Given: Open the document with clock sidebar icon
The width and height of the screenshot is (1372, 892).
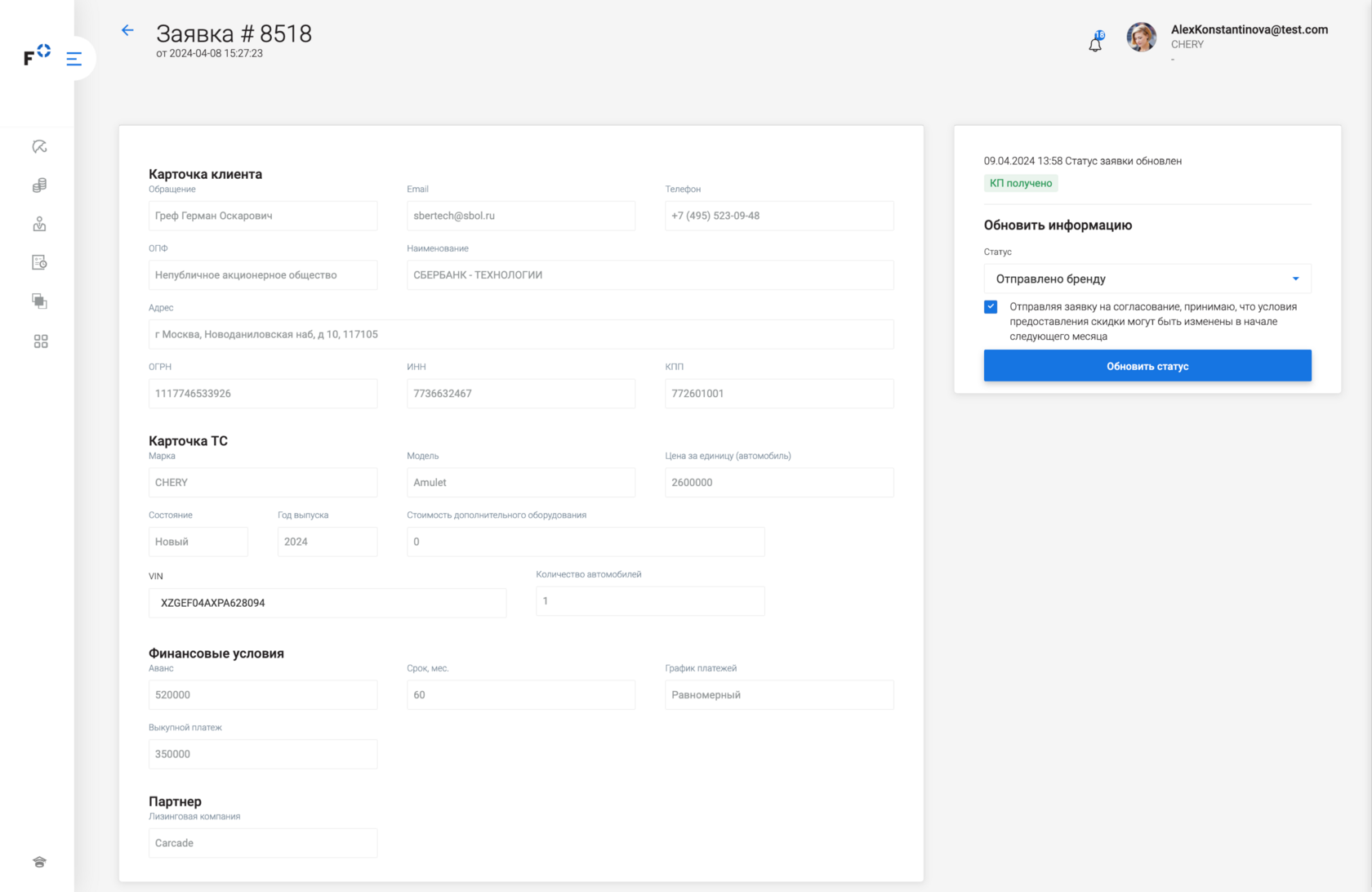Looking at the screenshot, I should (x=39, y=262).
